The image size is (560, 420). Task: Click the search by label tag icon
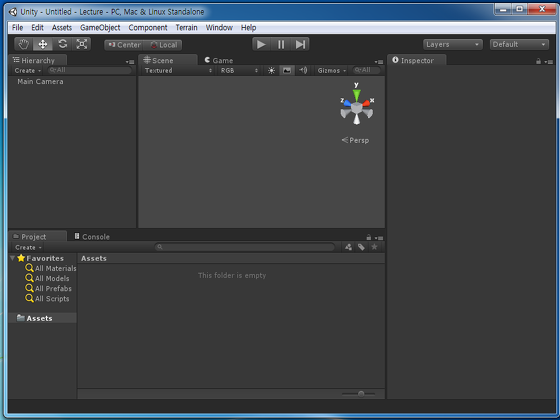click(361, 247)
